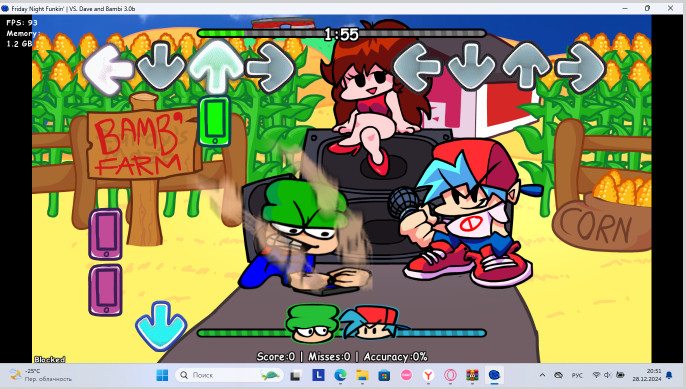Click the green phone note

214,121
